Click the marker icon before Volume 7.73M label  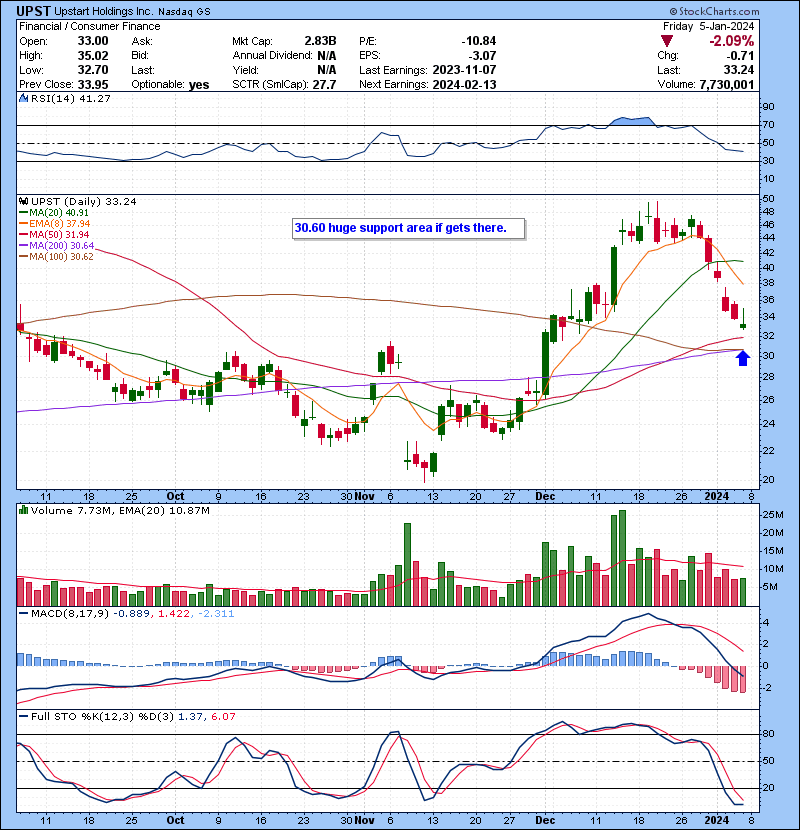click(x=23, y=512)
